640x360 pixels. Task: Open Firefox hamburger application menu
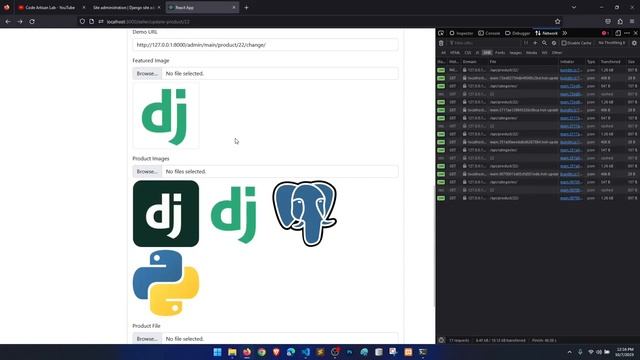[632, 22]
